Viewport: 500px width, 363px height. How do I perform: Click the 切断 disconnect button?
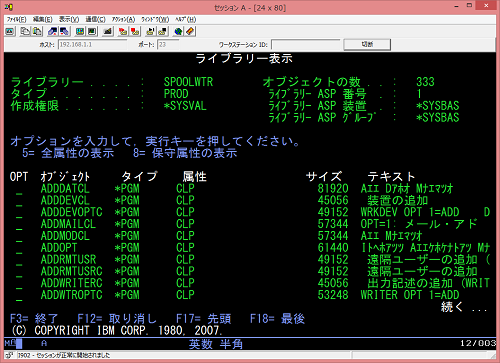click(367, 44)
